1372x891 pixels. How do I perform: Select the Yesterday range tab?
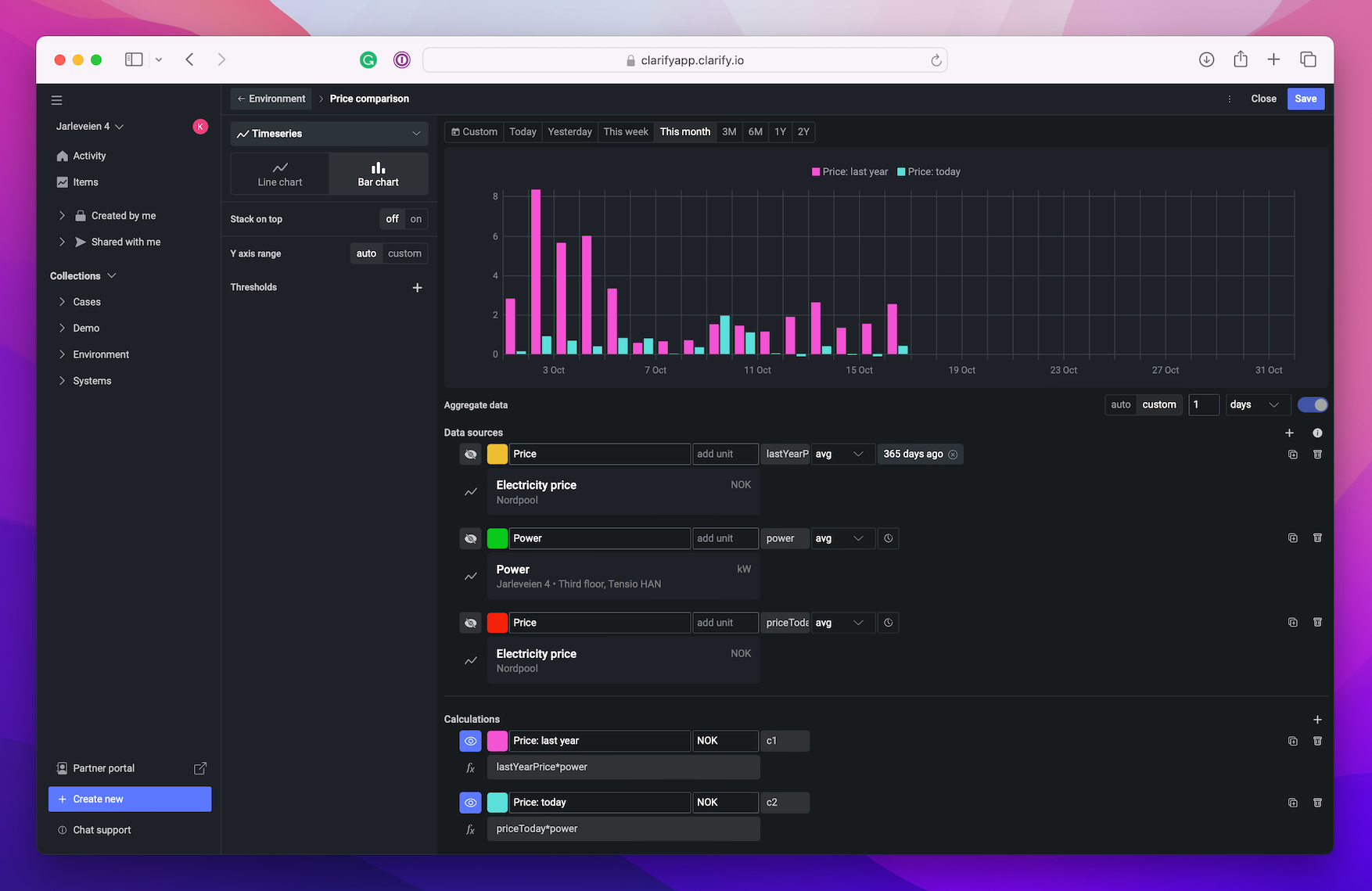pos(569,131)
